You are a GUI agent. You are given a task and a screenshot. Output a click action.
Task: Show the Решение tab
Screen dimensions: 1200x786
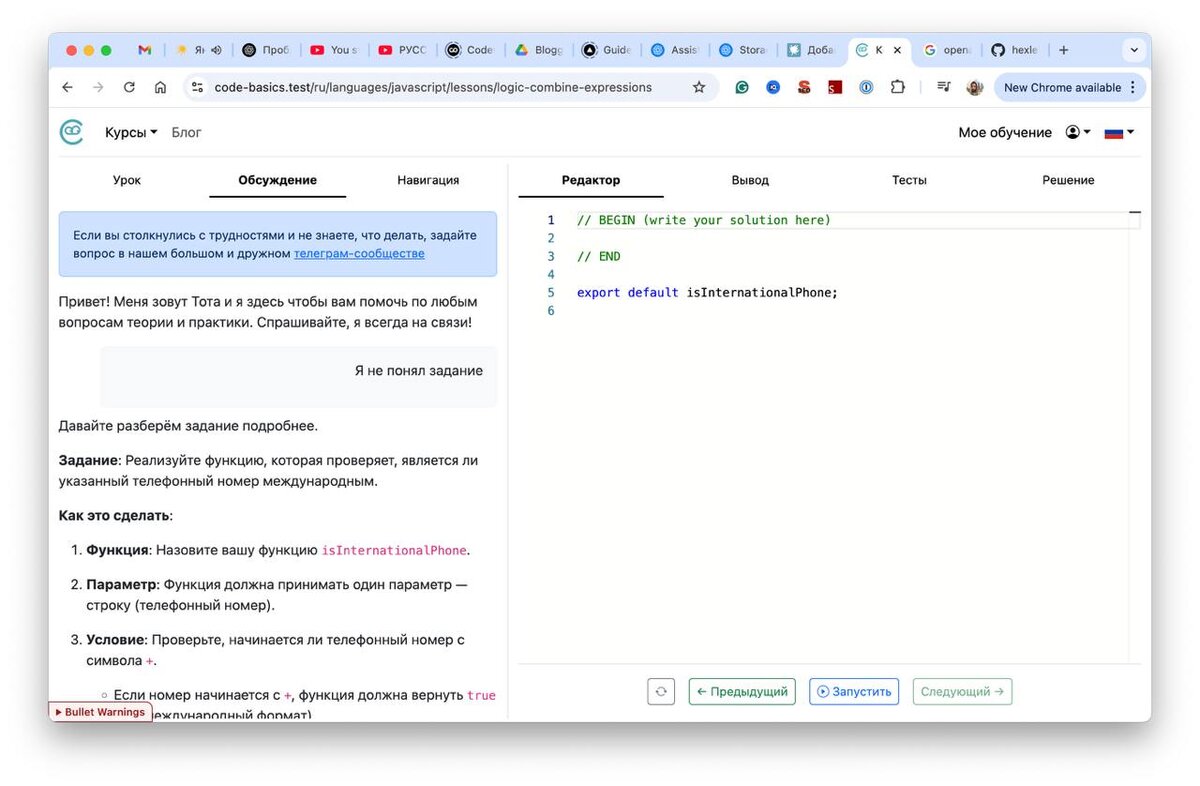click(1068, 180)
